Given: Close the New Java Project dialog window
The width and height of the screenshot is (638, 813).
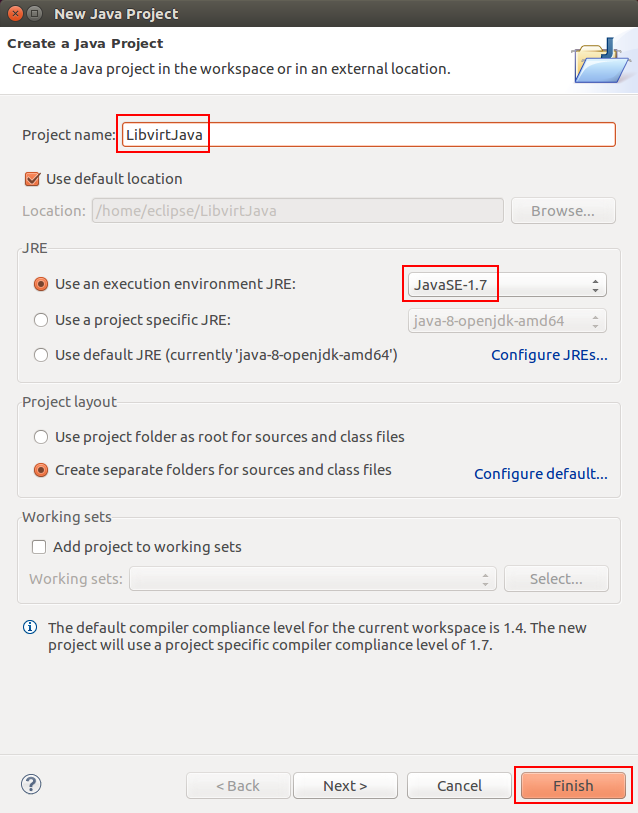Looking at the screenshot, I should pos(16,13).
